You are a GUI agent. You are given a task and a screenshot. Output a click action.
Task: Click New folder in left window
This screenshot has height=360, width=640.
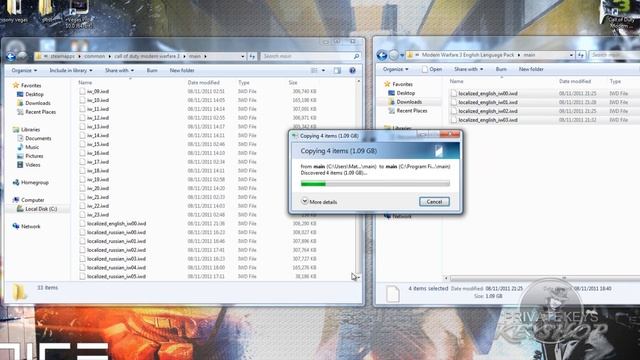click(x=182, y=71)
